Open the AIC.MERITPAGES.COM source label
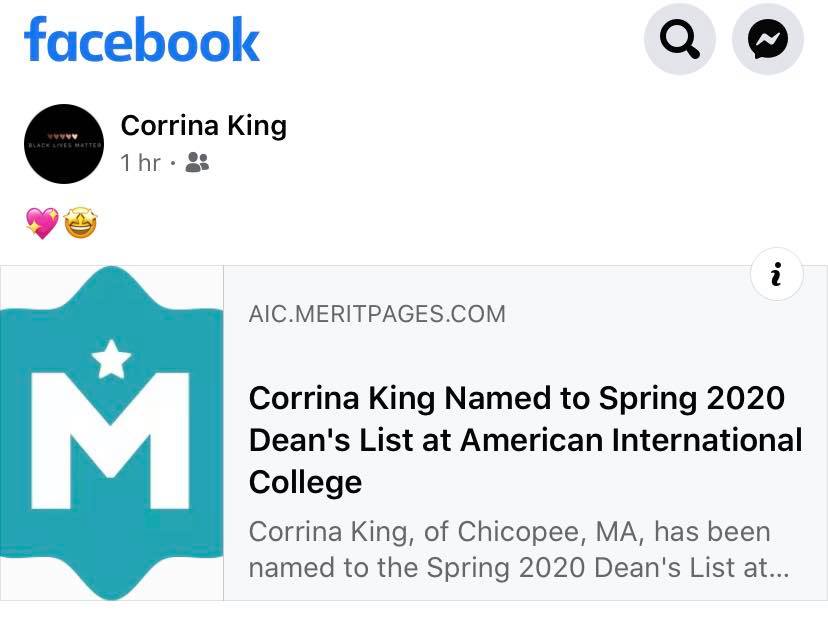 pyautogui.click(x=377, y=314)
